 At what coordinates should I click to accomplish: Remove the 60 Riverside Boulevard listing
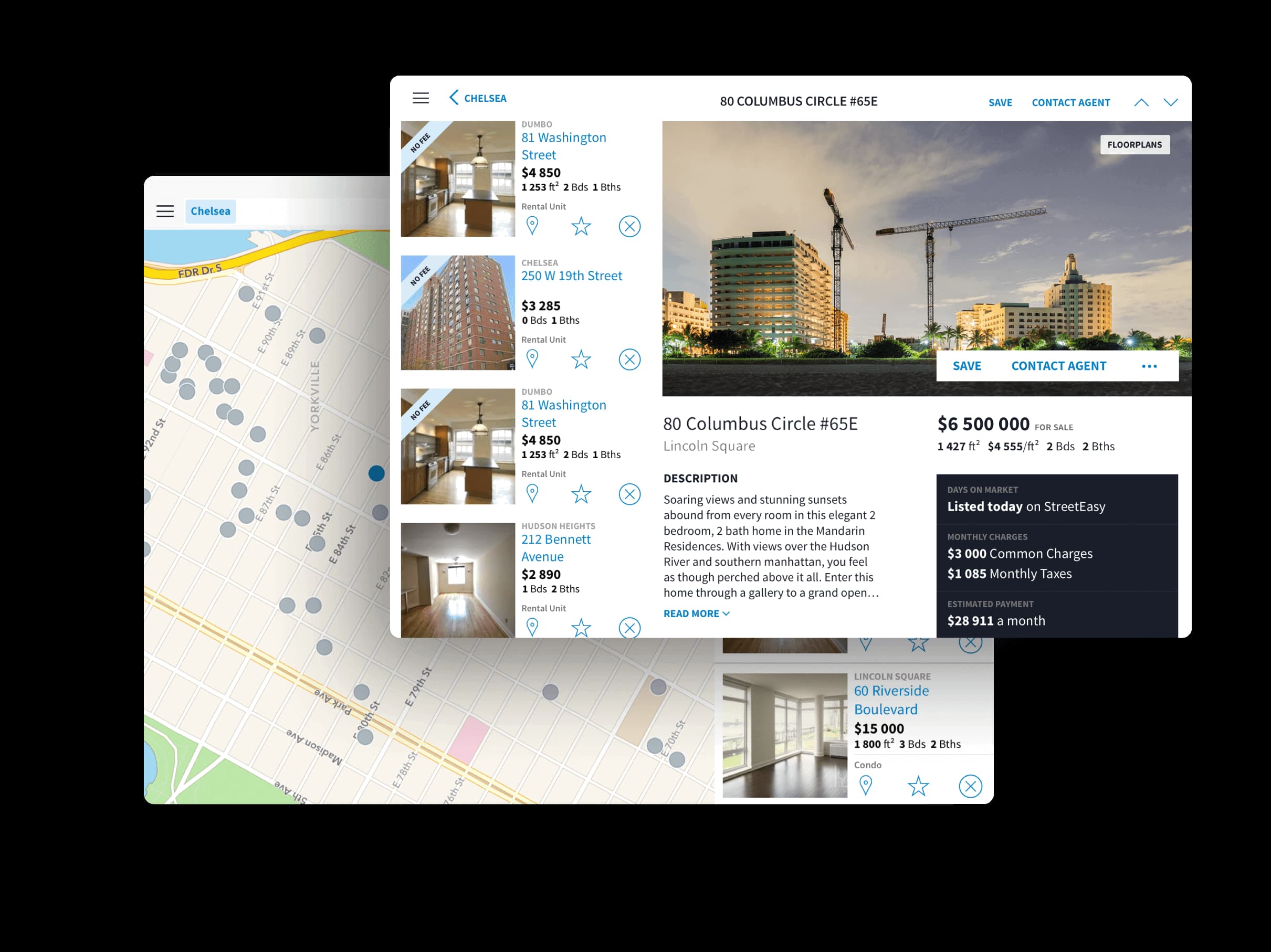970,786
